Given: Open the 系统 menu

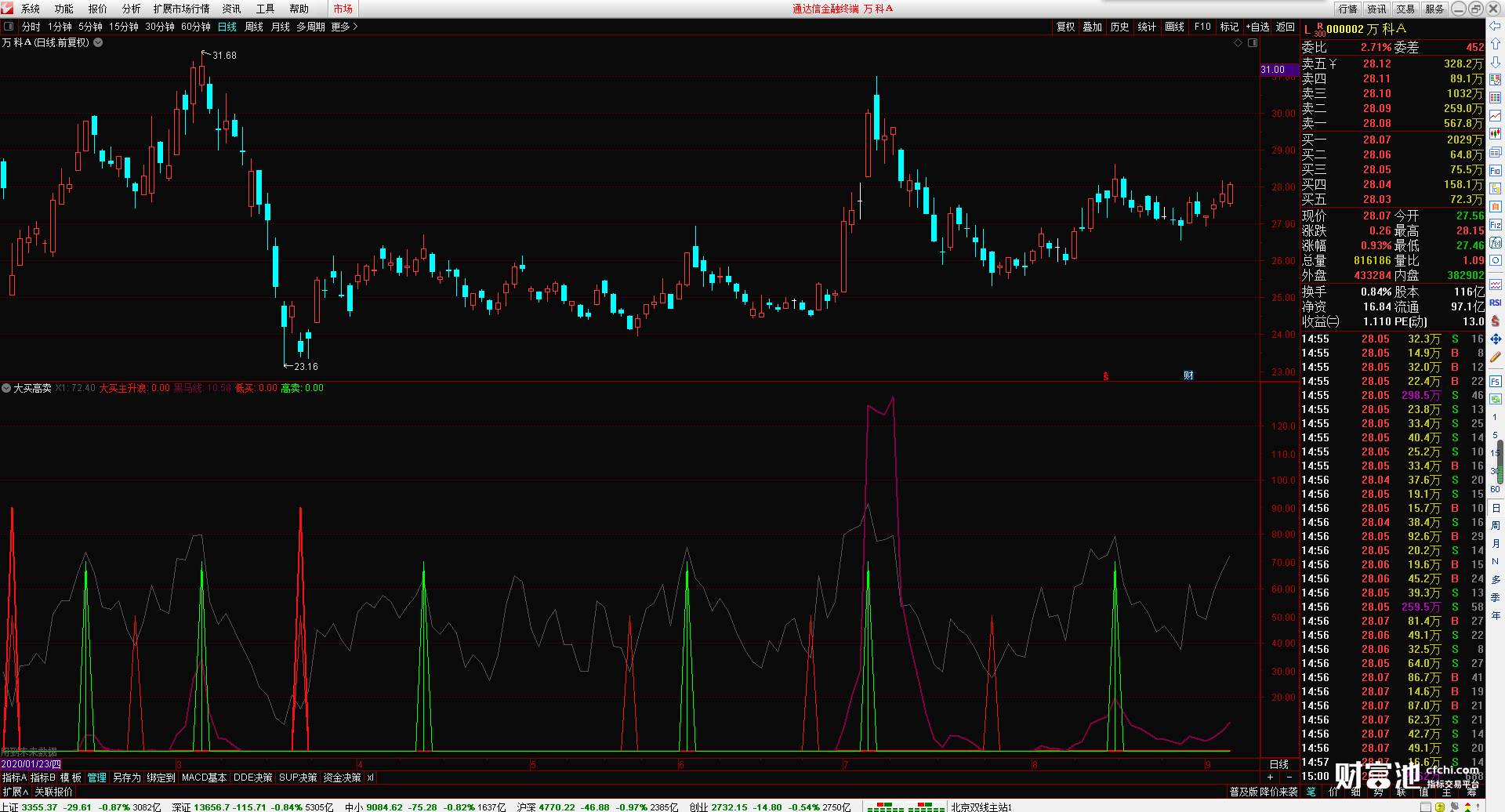Looking at the screenshot, I should pyautogui.click(x=31, y=9).
